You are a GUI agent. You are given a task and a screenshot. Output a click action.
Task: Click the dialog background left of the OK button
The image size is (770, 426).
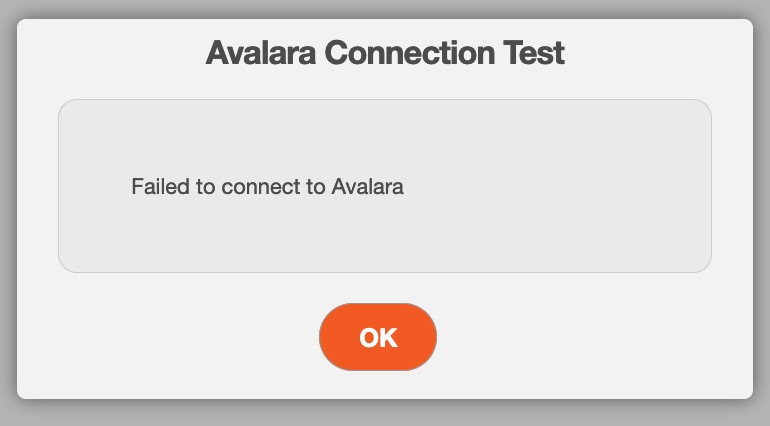click(x=180, y=337)
